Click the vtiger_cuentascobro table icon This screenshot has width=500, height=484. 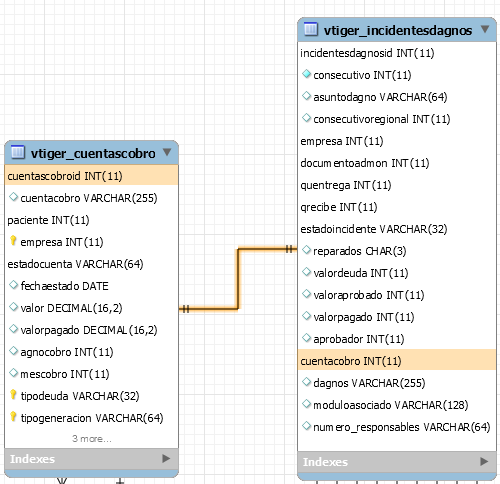point(18,152)
